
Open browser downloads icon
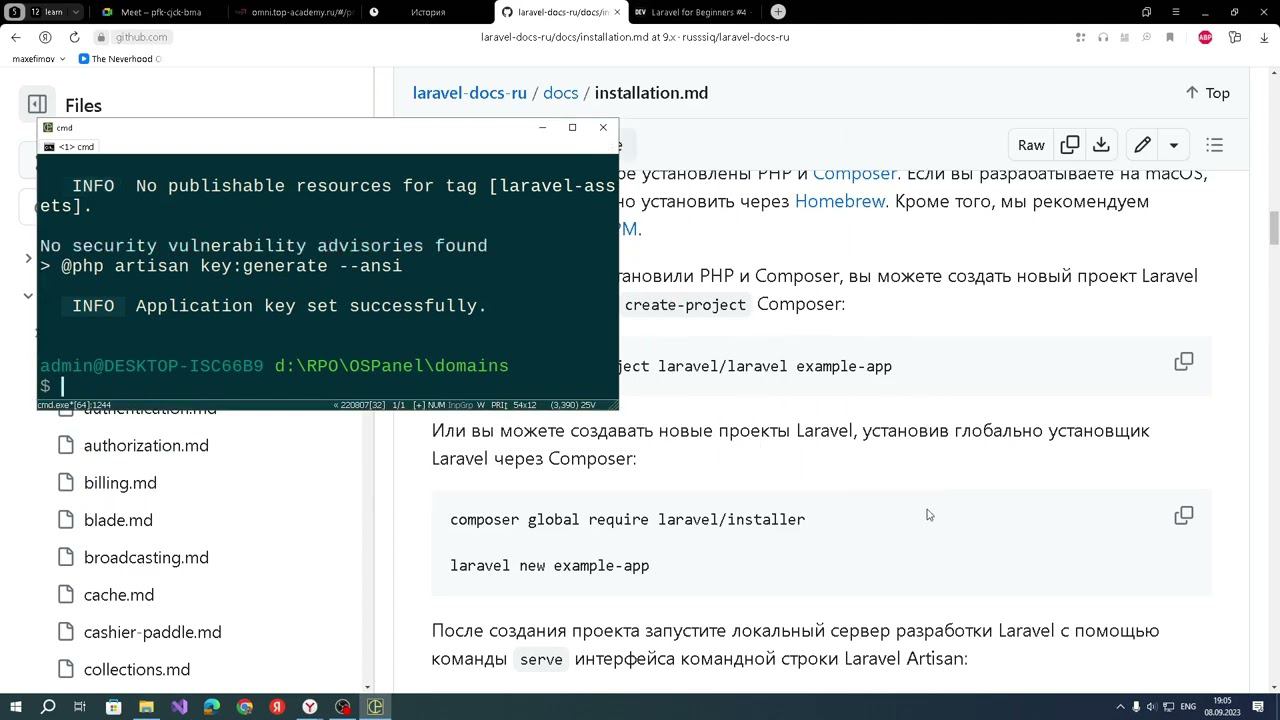tap(1262, 37)
